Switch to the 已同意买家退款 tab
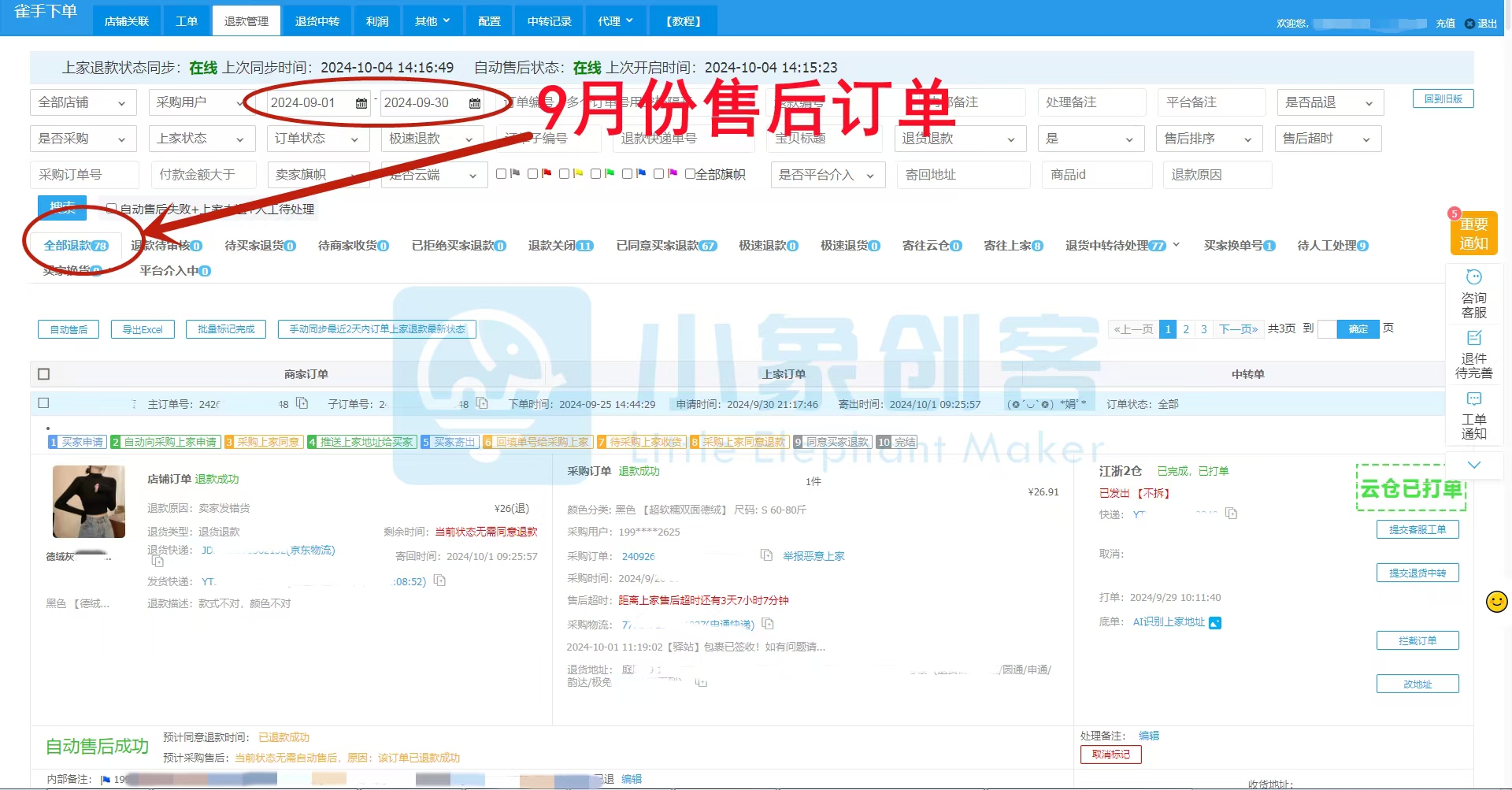 point(666,246)
